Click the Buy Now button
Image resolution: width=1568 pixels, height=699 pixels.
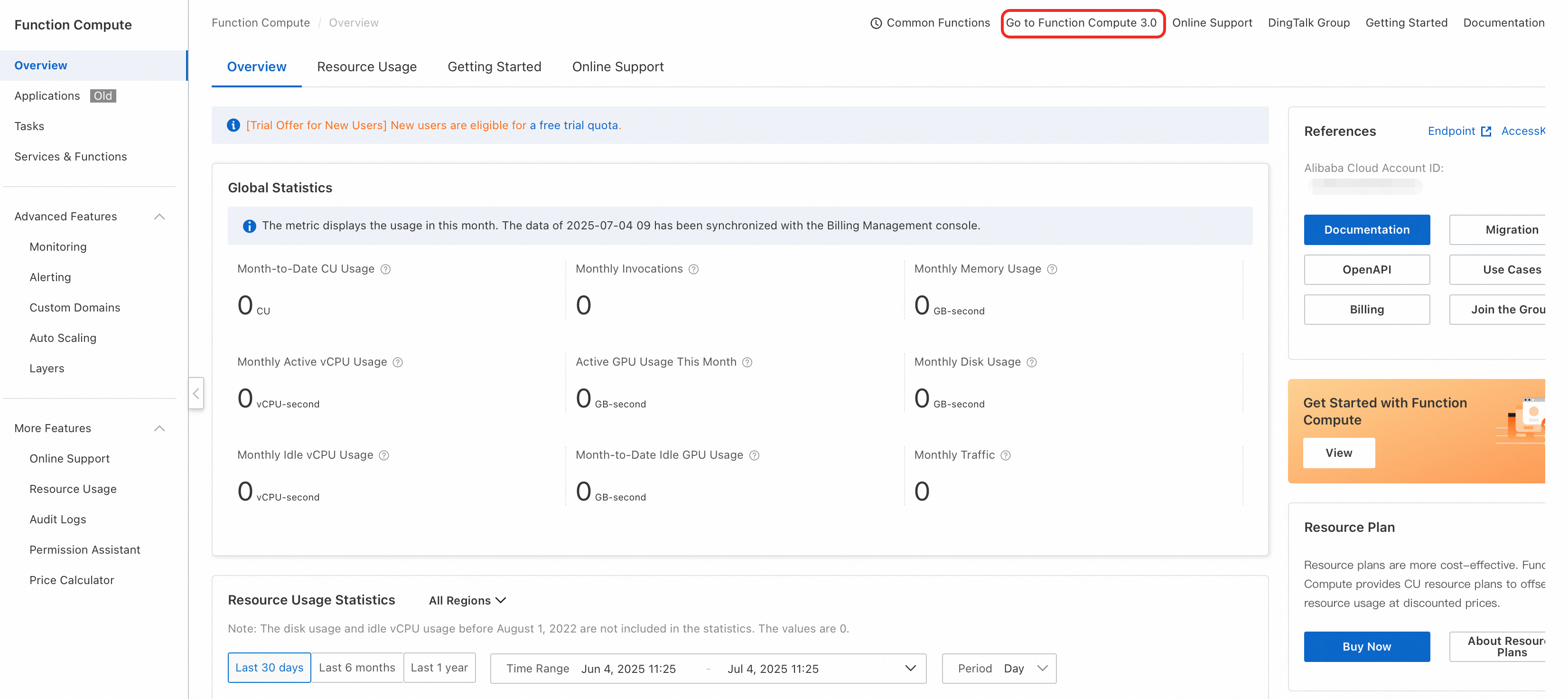[1366, 646]
